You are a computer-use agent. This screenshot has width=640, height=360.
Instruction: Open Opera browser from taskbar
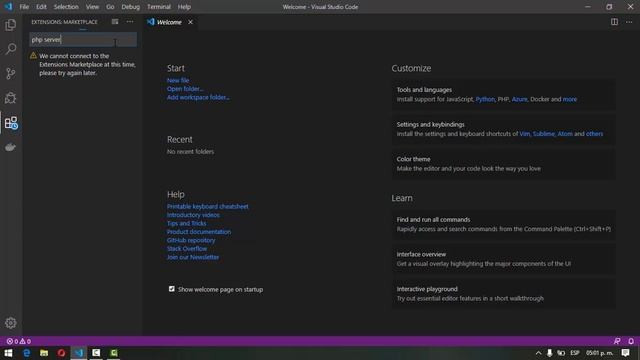coord(61,353)
